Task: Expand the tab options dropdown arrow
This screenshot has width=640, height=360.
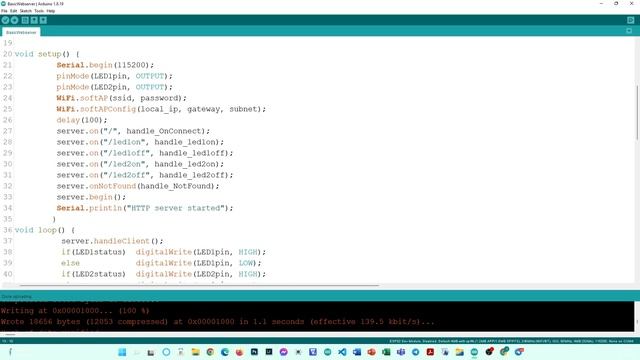Action: [x=629, y=31]
